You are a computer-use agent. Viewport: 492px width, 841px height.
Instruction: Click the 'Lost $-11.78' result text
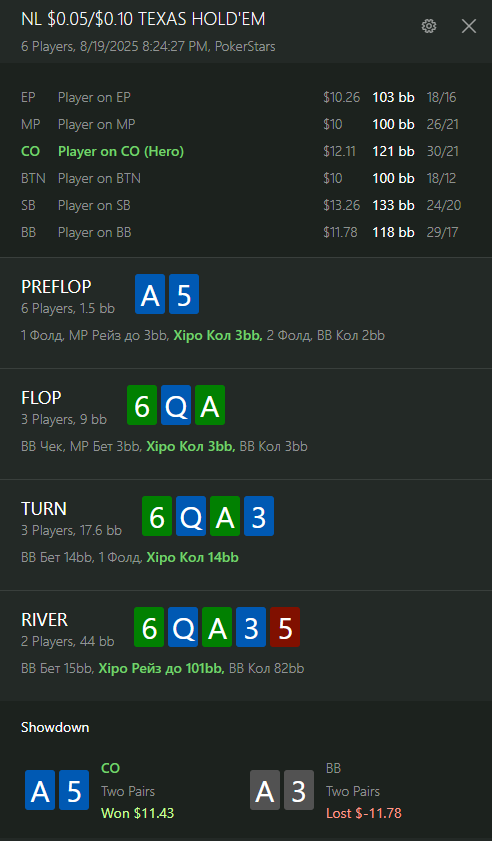pyautogui.click(x=364, y=813)
